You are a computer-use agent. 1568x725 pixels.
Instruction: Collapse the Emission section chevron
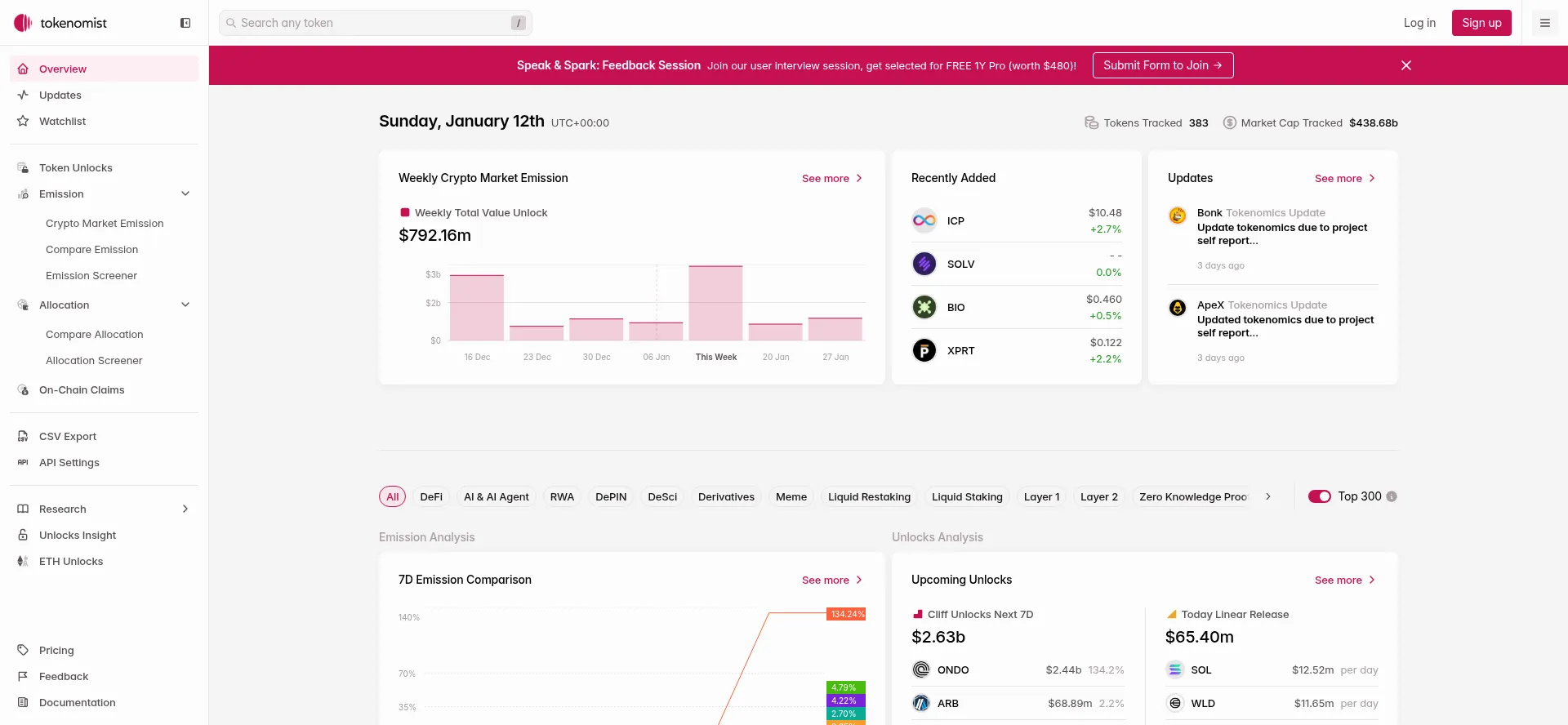coord(185,193)
